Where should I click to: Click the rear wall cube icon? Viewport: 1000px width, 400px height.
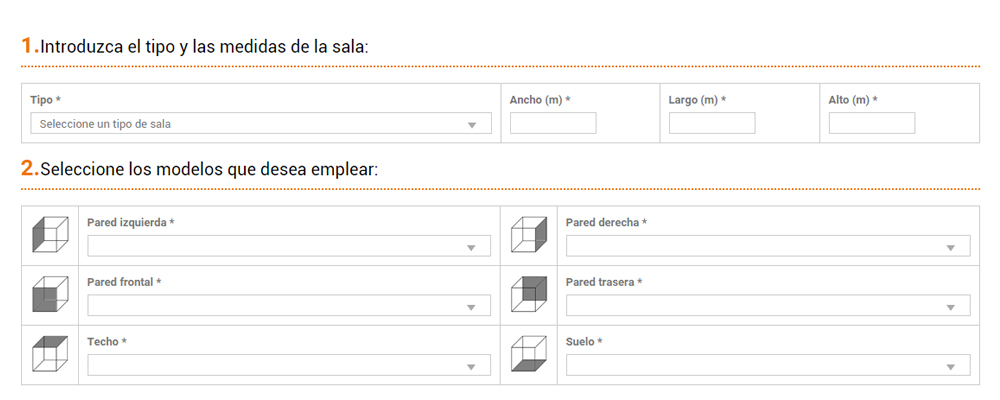[x=528, y=295]
